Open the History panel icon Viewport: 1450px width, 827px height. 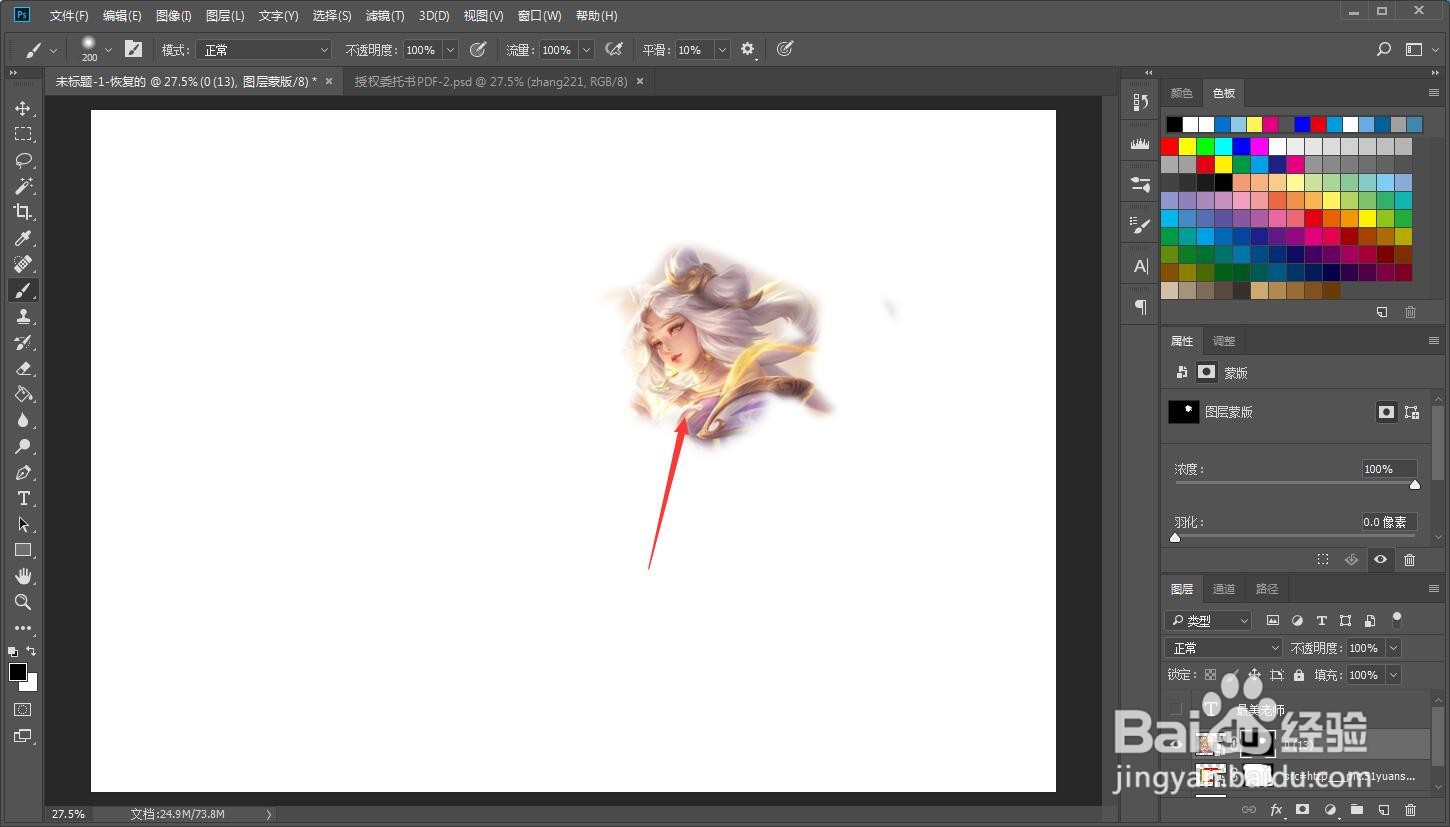1140,102
